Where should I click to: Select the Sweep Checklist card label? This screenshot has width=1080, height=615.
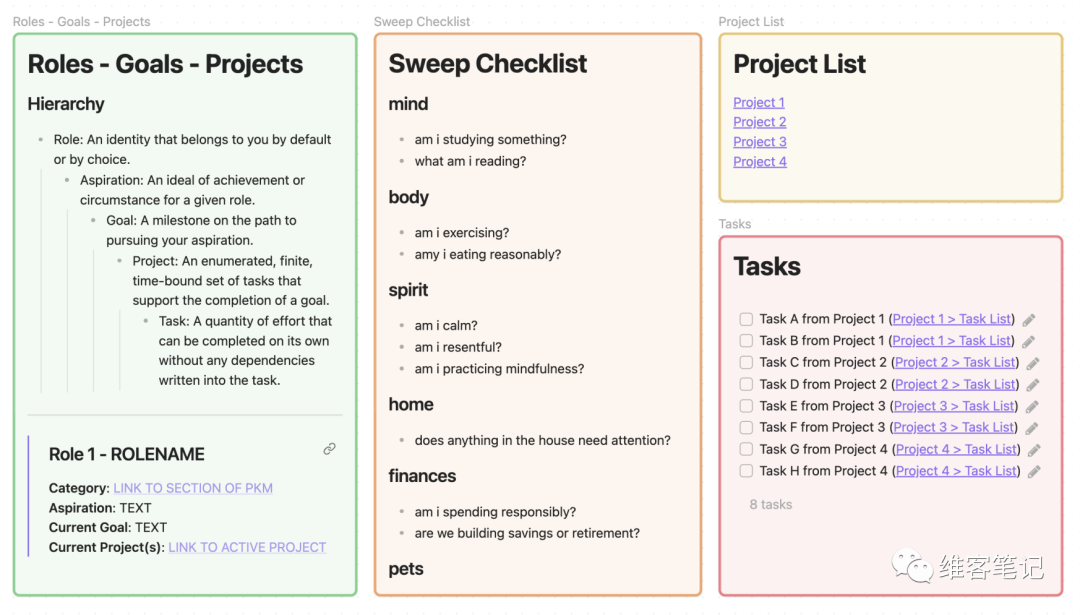[422, 21]
